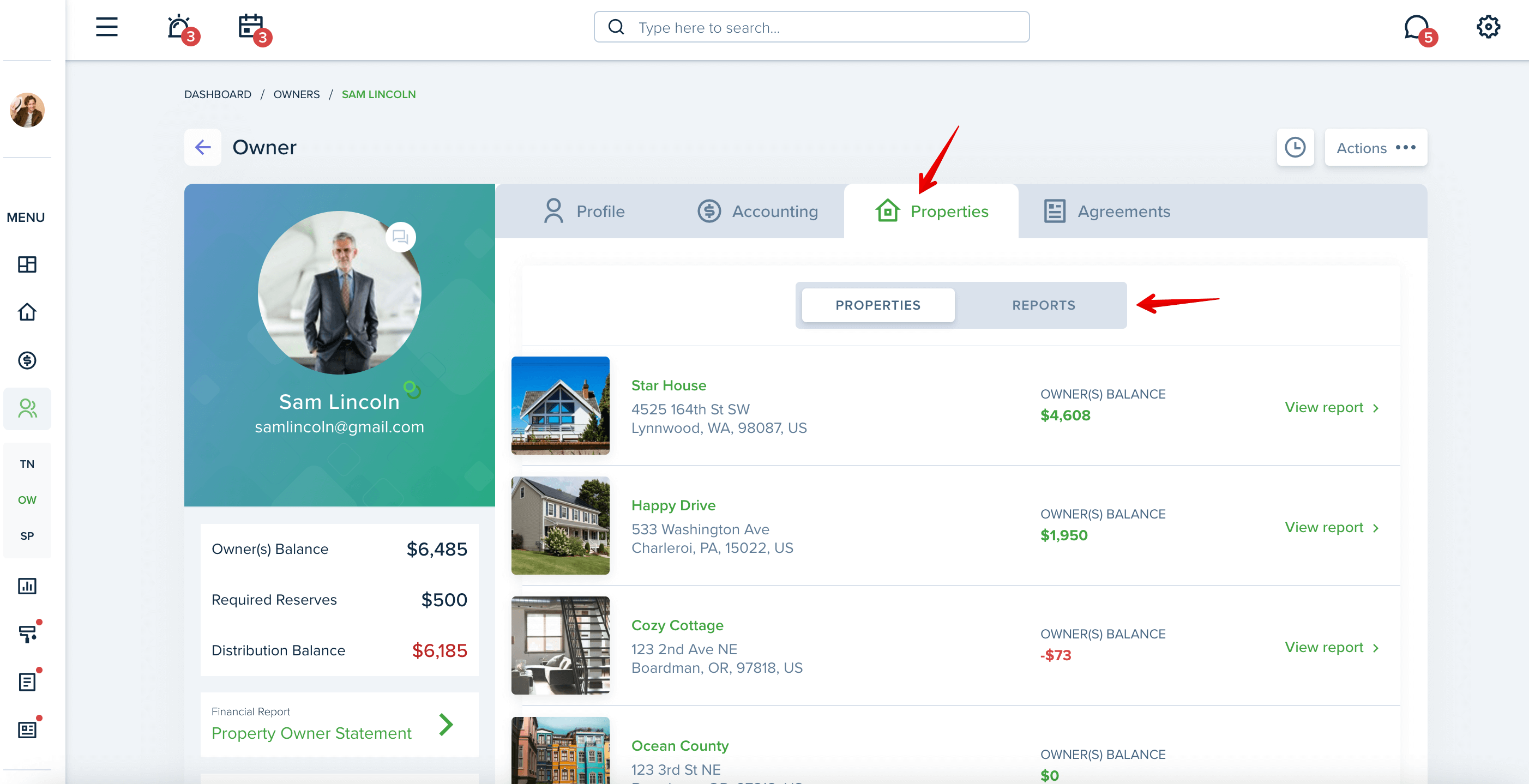1529x784 pixels.
Task: Switch to the Properties tab
Action: coord(931,212)
